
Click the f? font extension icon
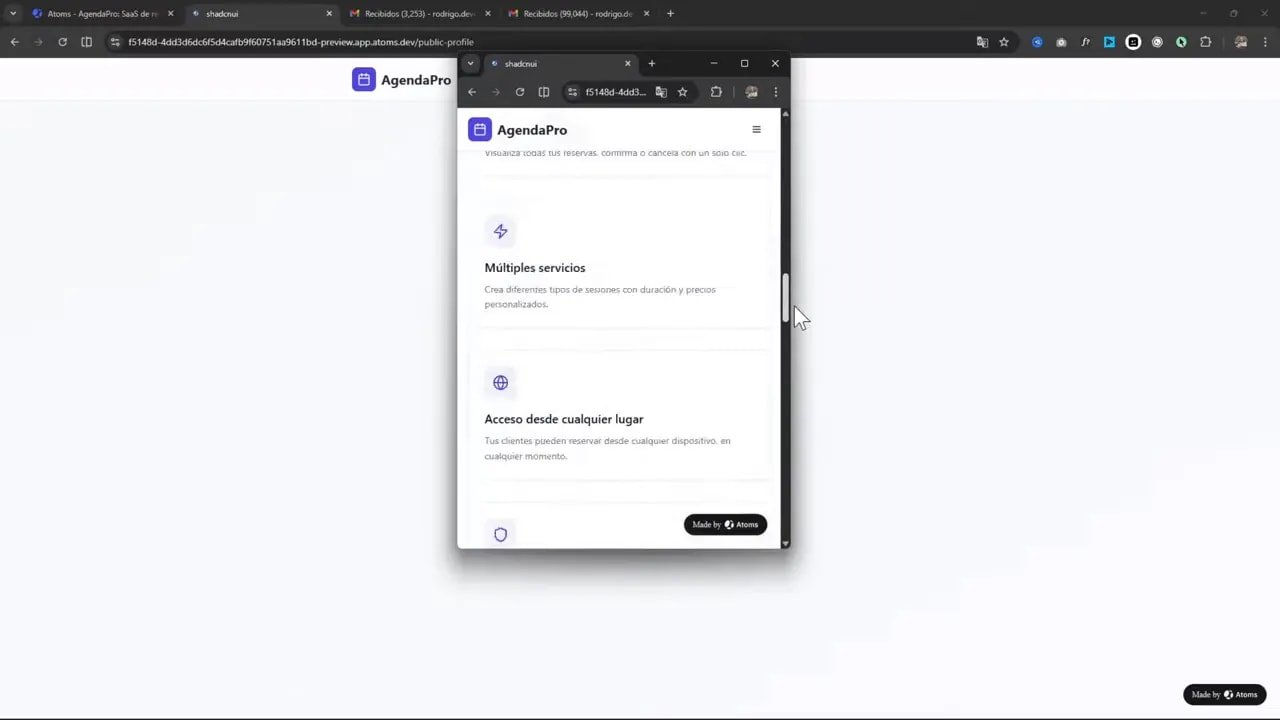pyautogui.click(x=1085, y=42)
